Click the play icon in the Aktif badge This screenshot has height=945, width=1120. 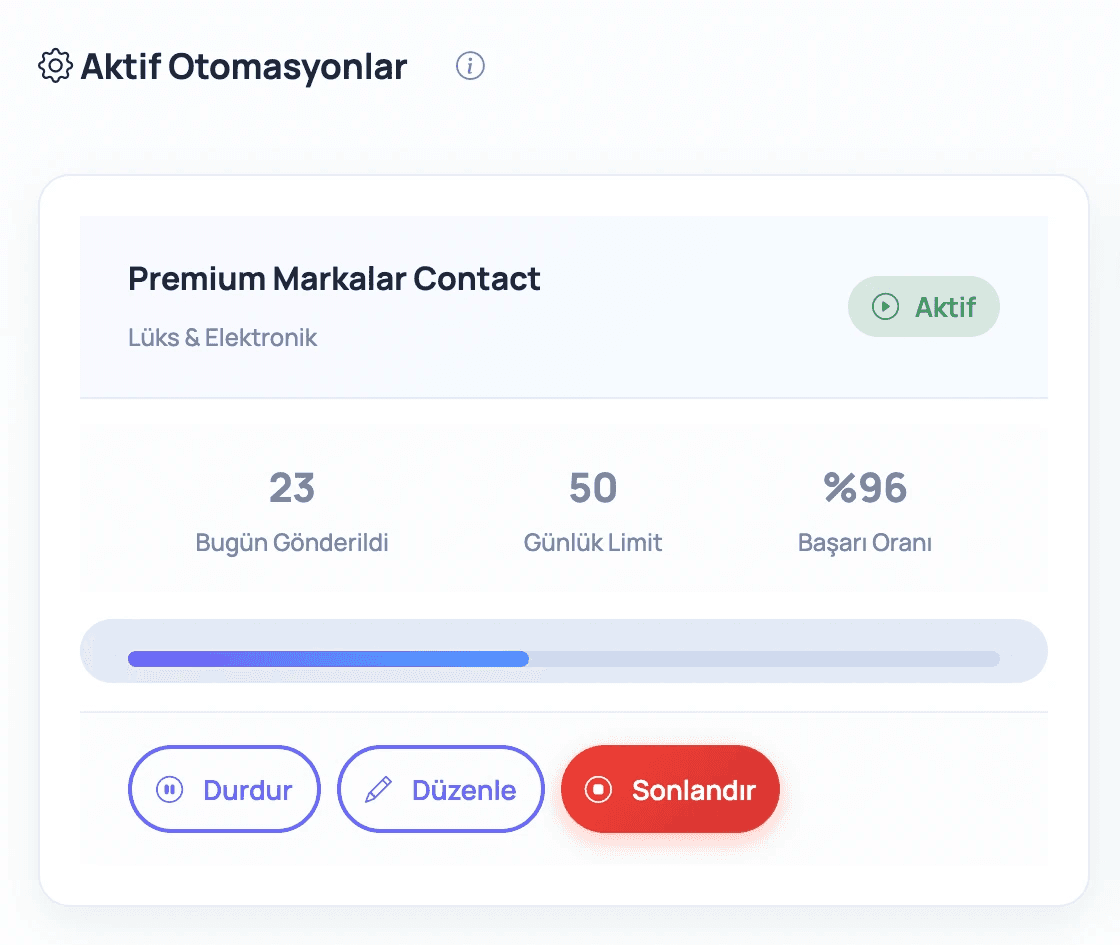[885, 306]
